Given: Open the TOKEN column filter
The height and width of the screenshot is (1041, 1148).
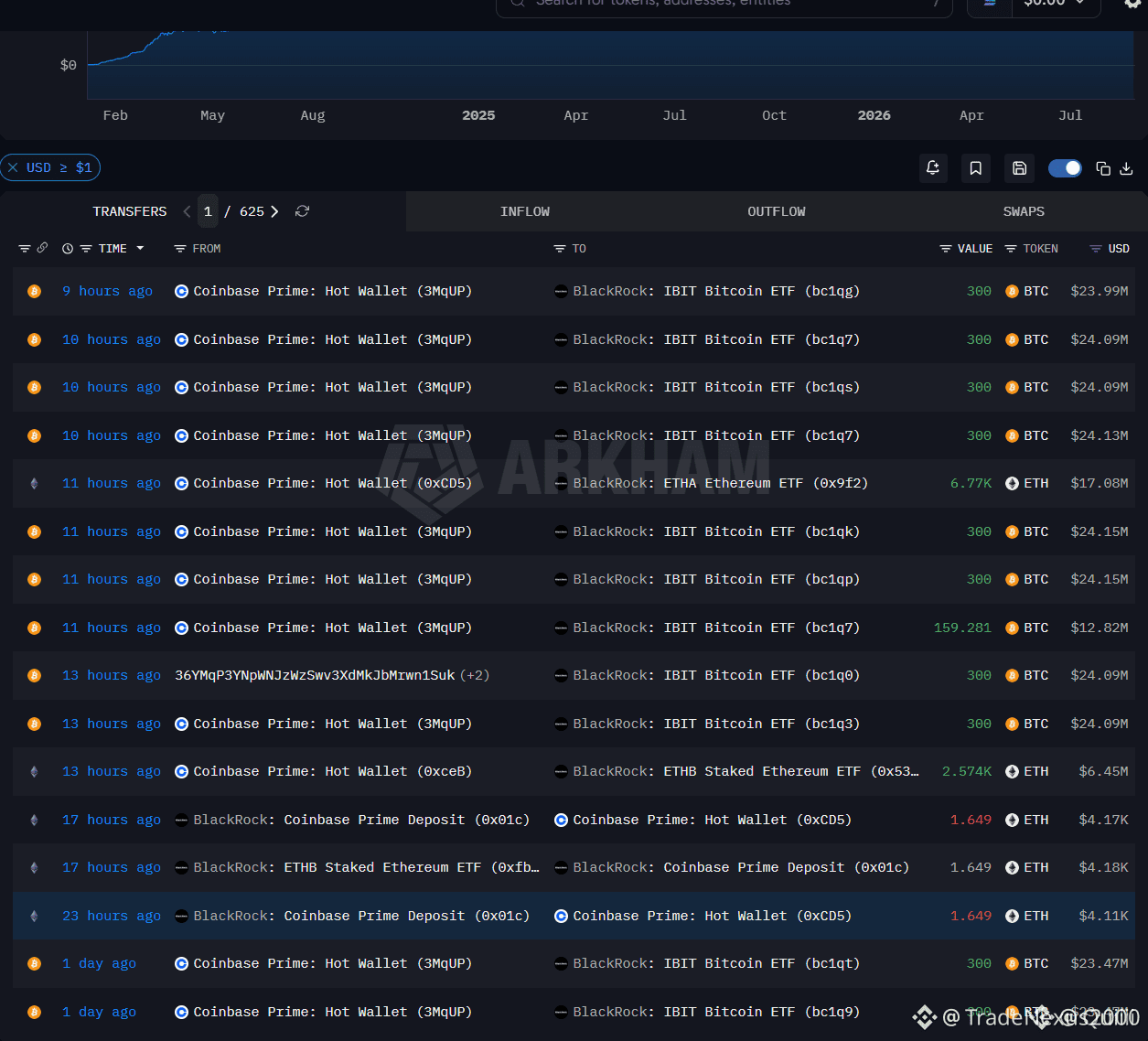Looking at the screenshot, I should pos(1011,249).
